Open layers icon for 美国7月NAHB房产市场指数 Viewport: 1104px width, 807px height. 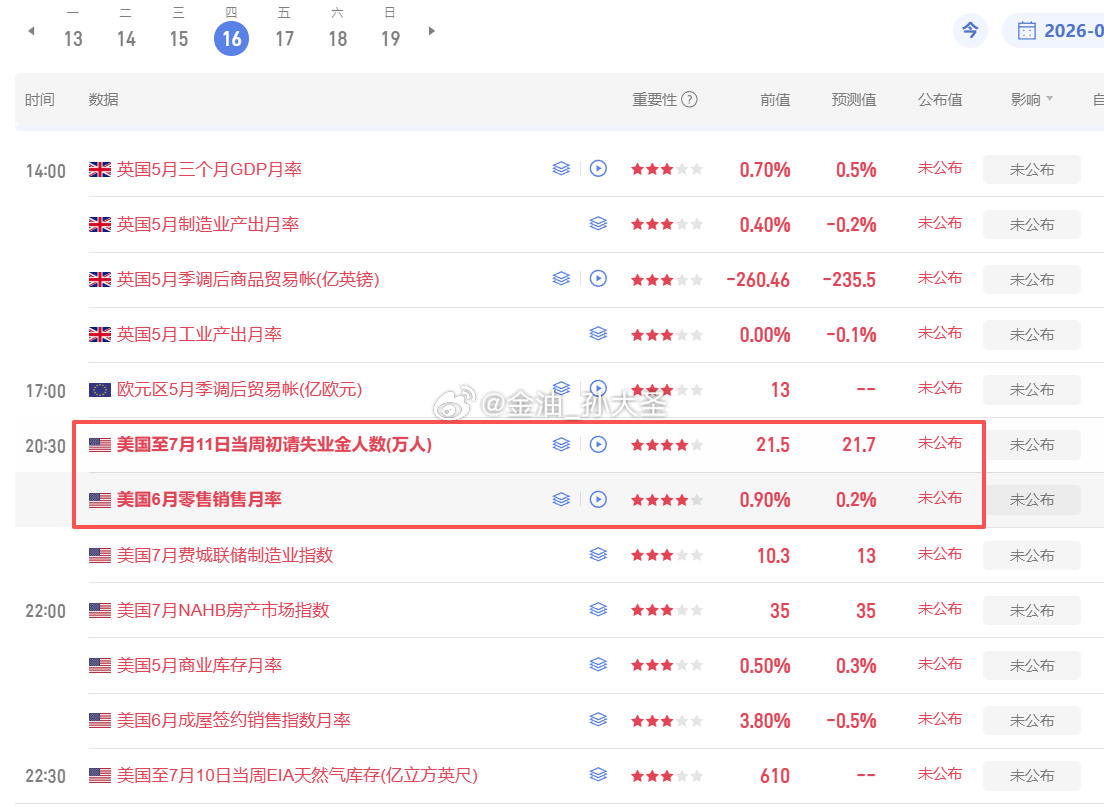point(598,610)
